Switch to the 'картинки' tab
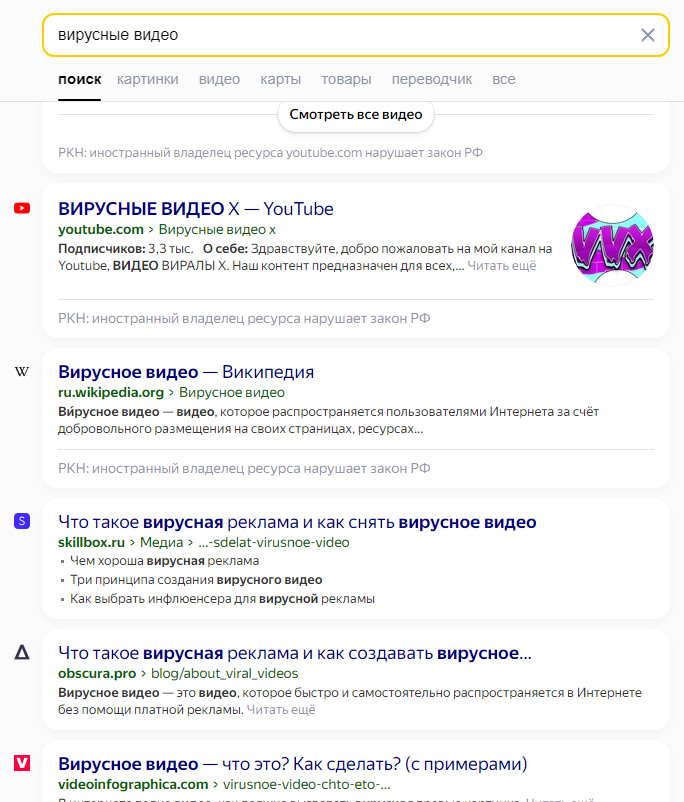684x802 pixels. (147, 79)
